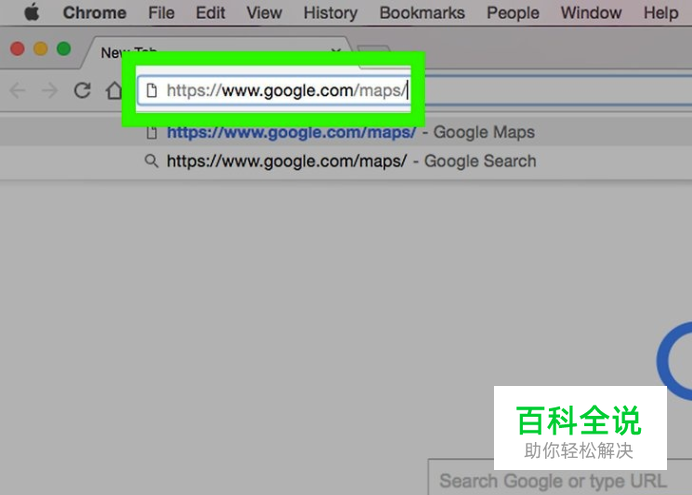Open the People menu
This screenshot has height=495, width=692.
tap(513, 13)
